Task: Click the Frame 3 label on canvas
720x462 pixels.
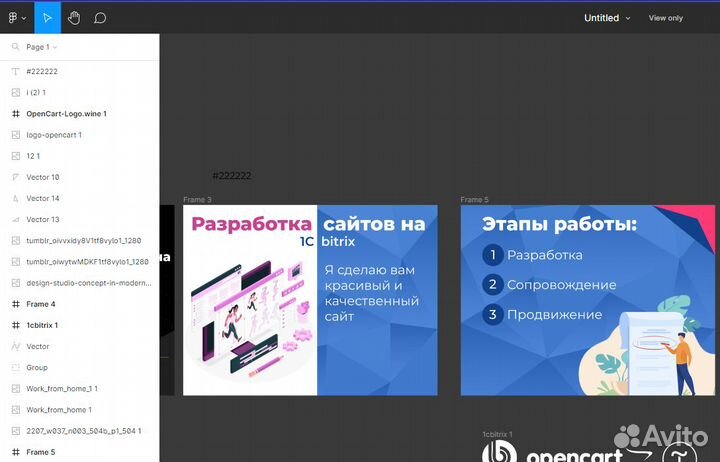Action: click(x=197, y=199)
